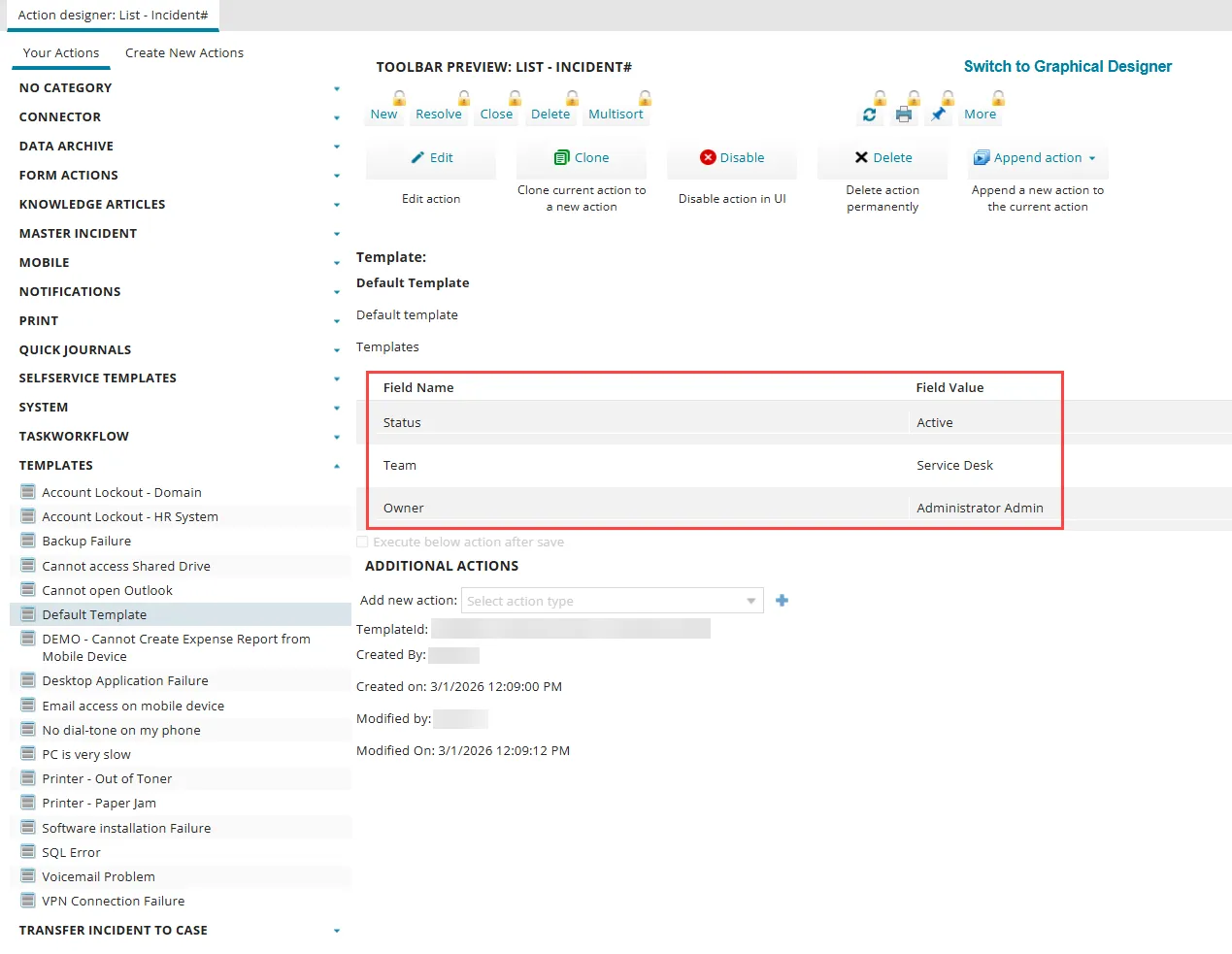The height and width of the screenshot is (954, 1232).
Task: Click the Delete action permanently button
Action: [x=882, y=158]
